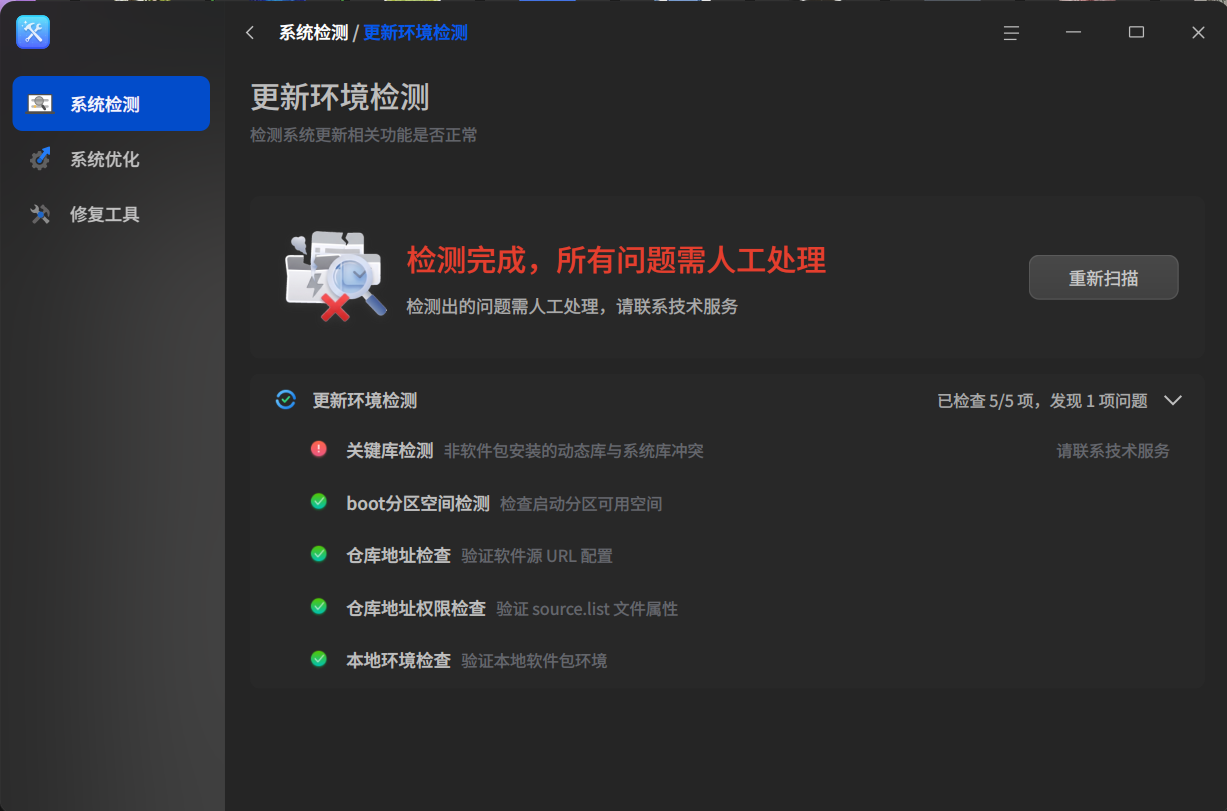Click 系统检测 in the breadcrumb

point(313,33)
